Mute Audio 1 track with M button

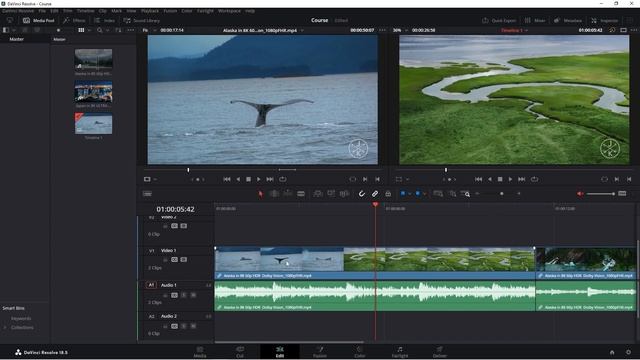coord(193,295)
